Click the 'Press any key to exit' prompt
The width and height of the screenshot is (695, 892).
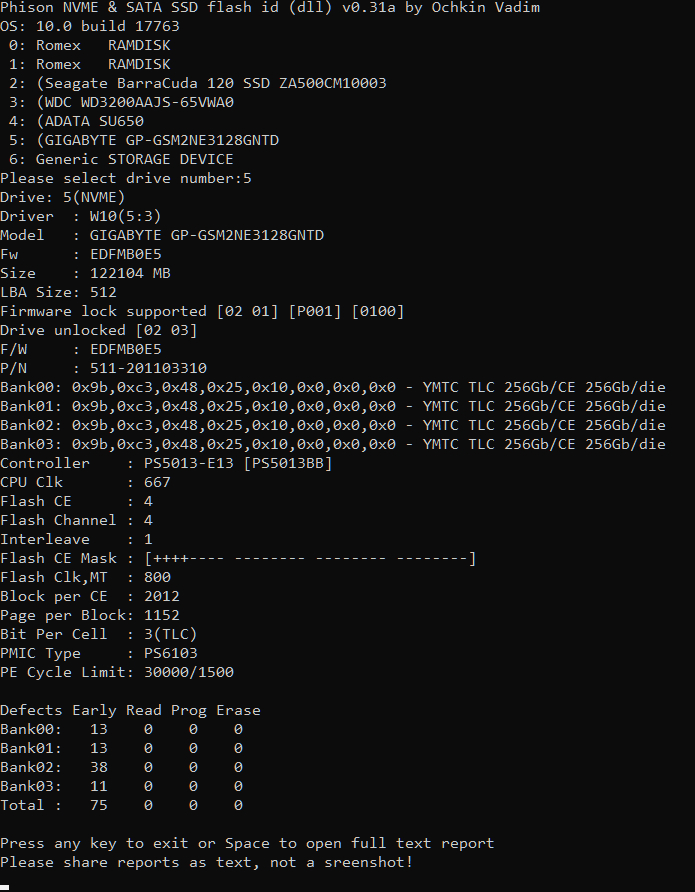pos(247,843)
